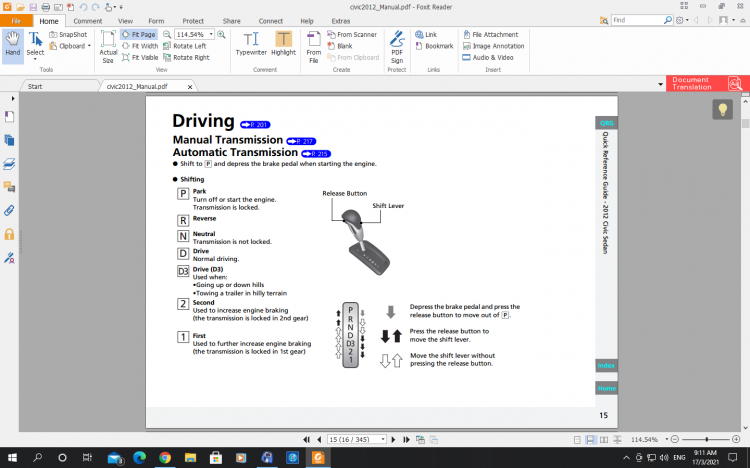The width and height of the screenshot is (750, 468).
Task: Click the Index side tab
Action: point(606,365)
